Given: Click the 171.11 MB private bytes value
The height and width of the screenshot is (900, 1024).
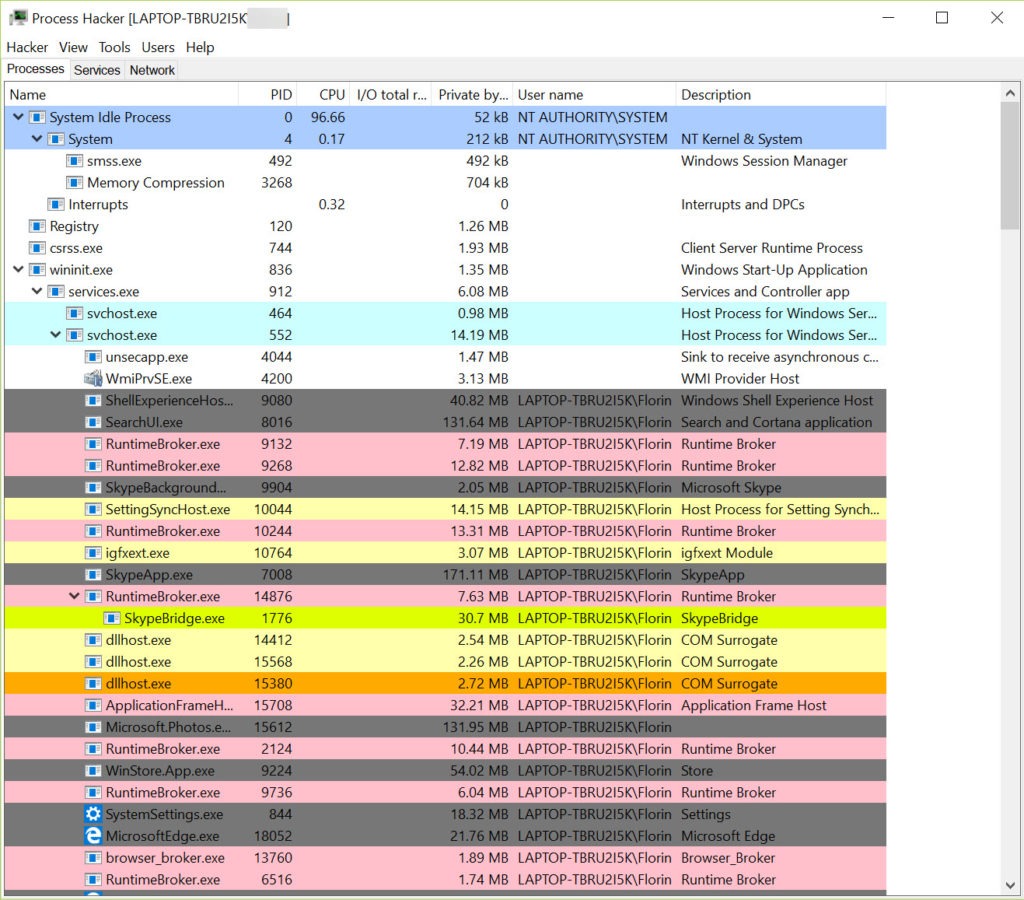Looking at the screenshot, I should 475,575.
